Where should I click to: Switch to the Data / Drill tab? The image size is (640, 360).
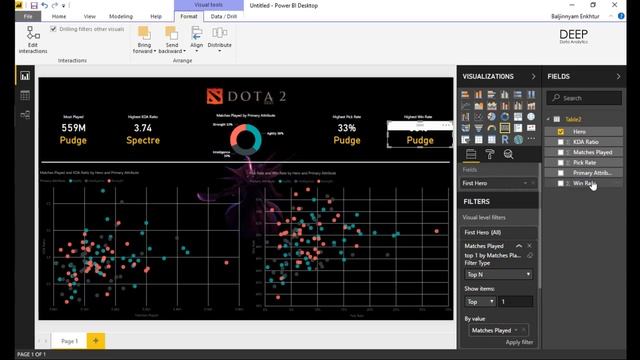pyautogui.click(x=224, y=16)
